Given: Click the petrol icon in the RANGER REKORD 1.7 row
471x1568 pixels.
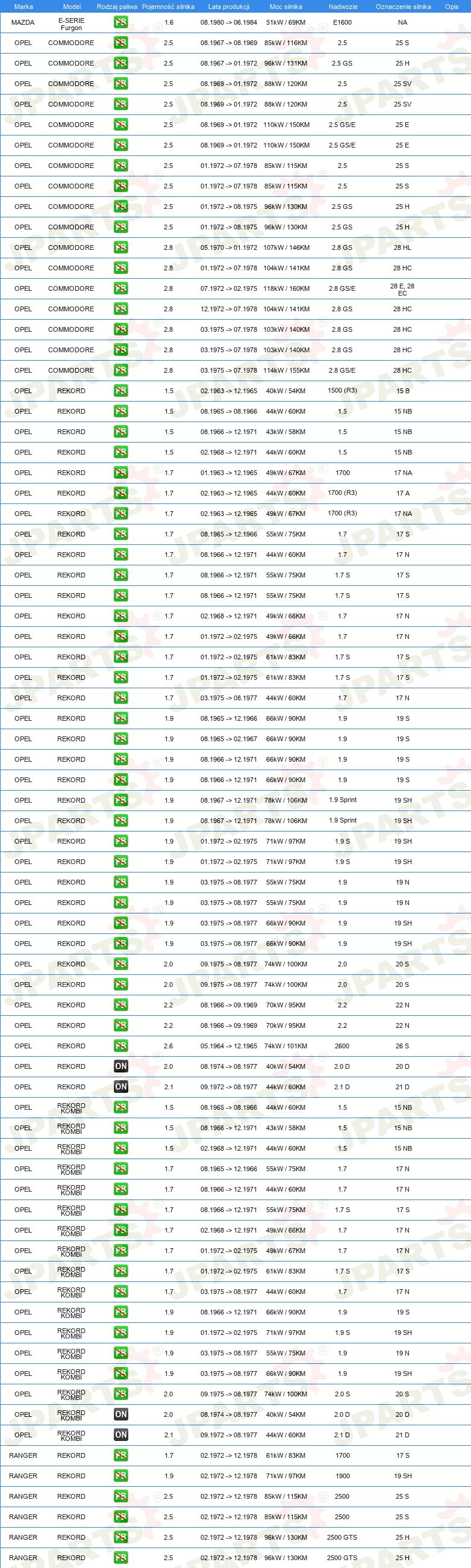Looking at the screenshot, I should pyautogui.click(x=121, y=1455).
